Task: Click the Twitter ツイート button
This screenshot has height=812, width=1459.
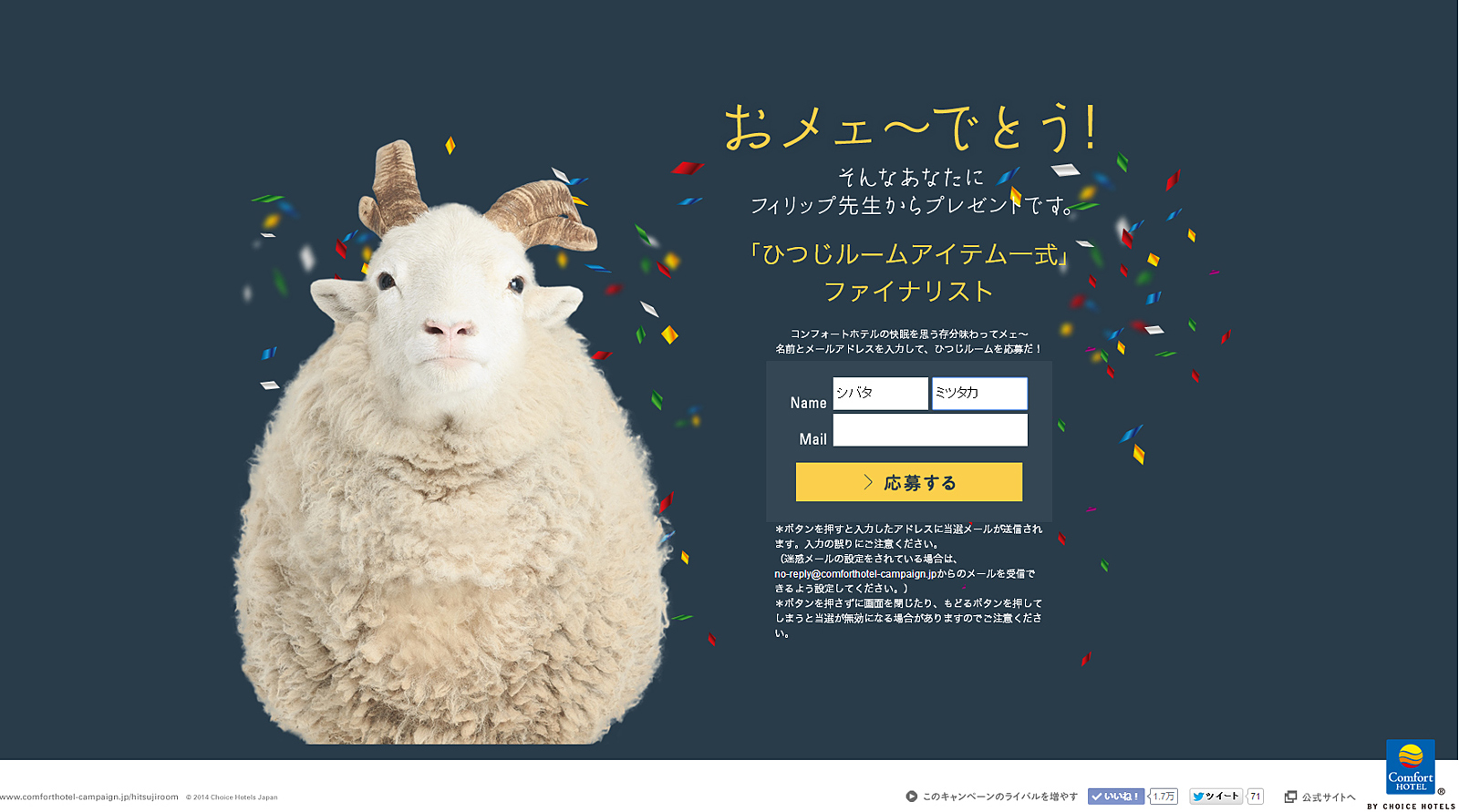Action: click(1216, 797)
